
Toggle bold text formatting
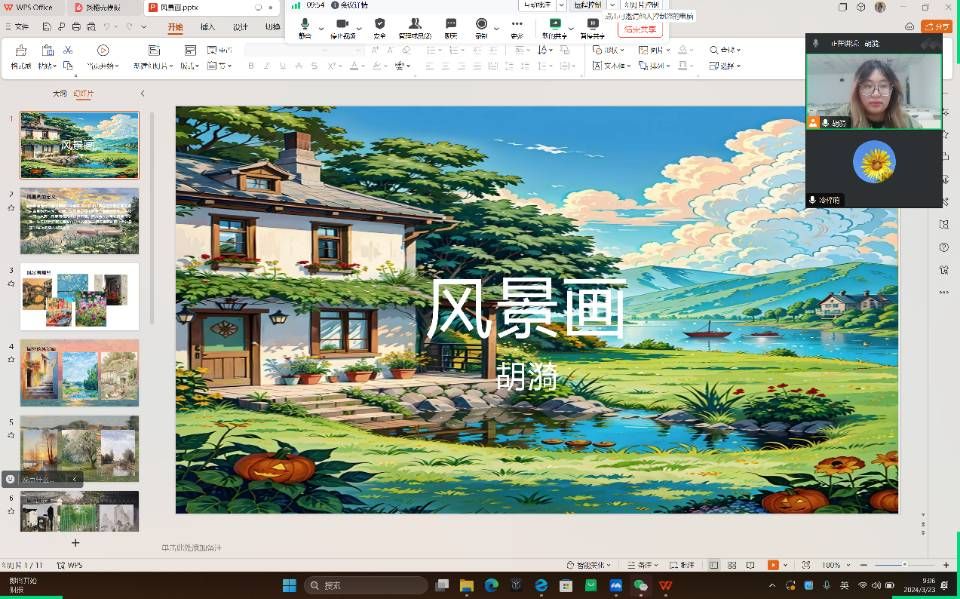click(x=251, y=66)
